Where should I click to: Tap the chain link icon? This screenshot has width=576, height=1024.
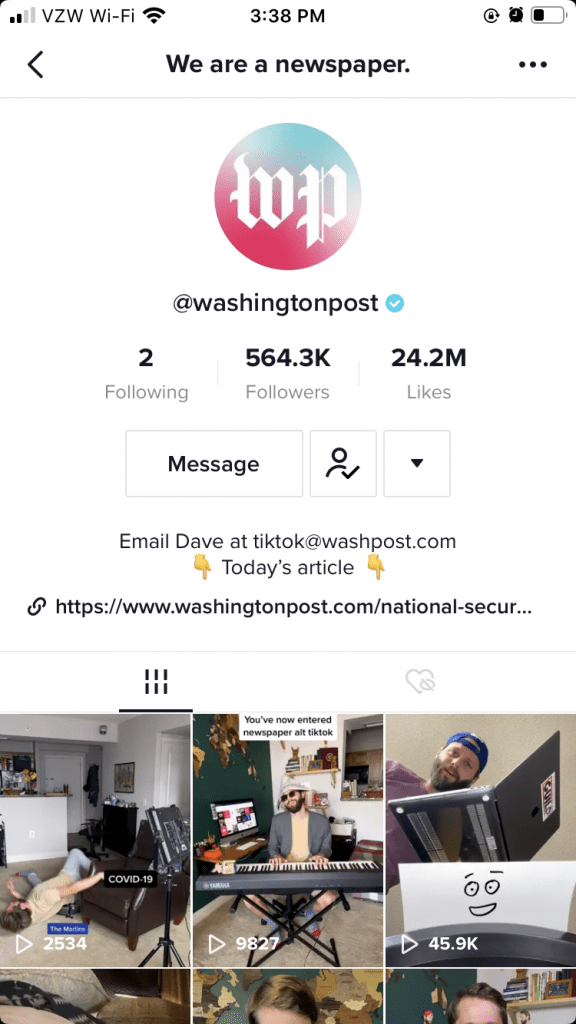click(37, 607)
